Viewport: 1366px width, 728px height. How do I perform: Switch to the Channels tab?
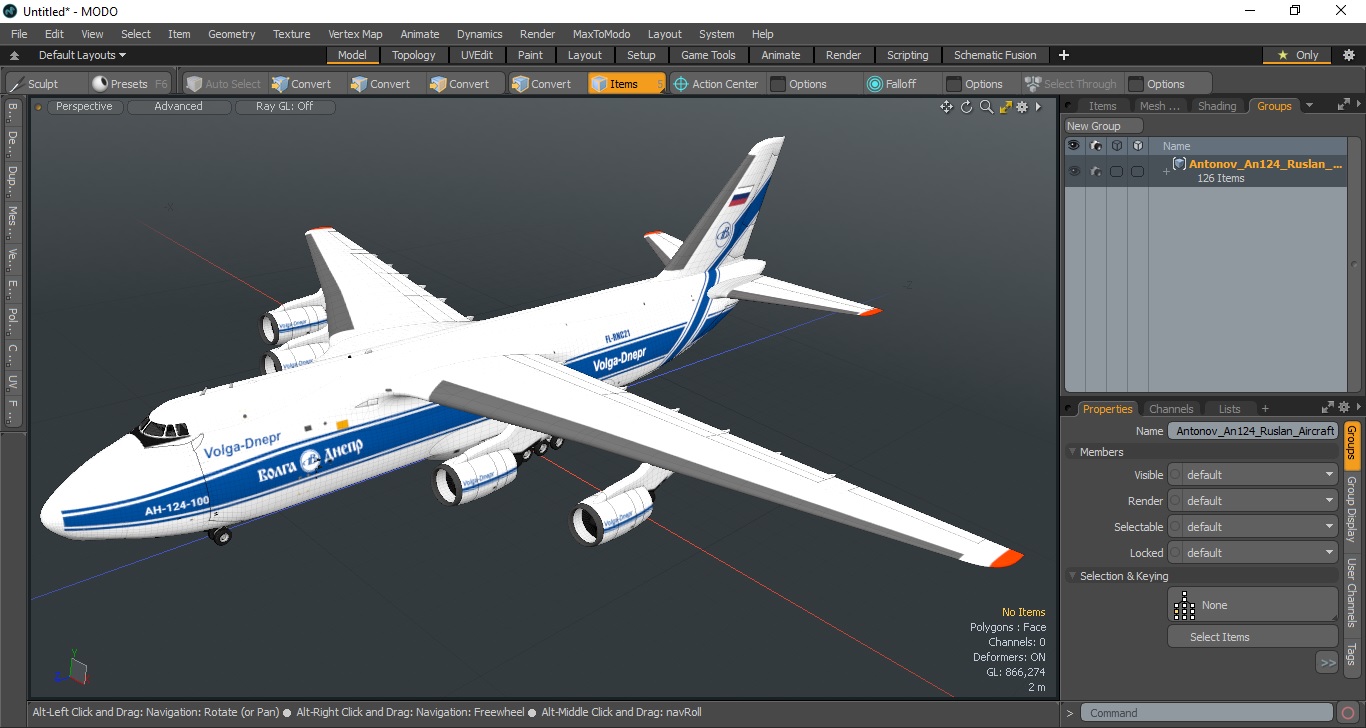click(1171, 409)
